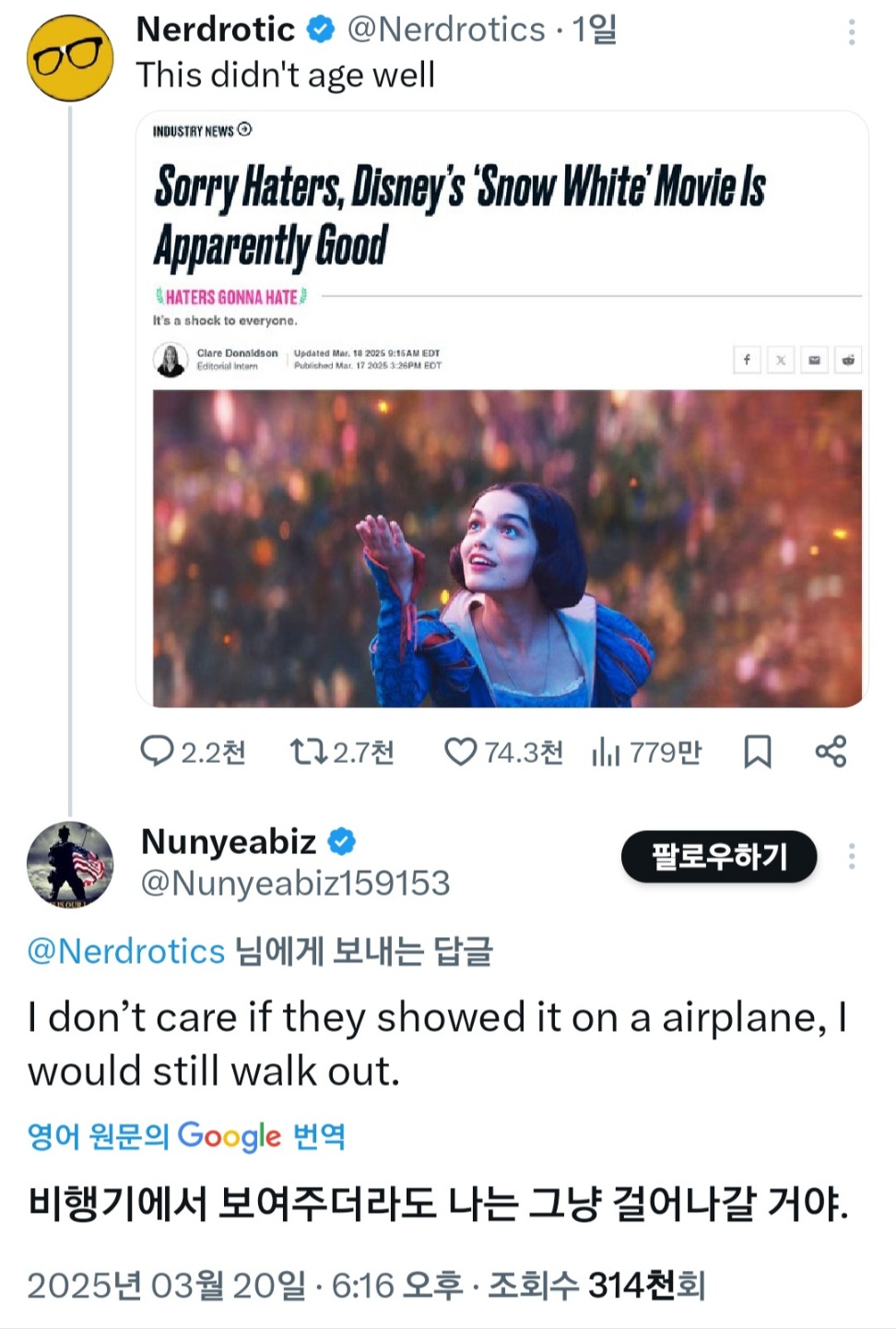Open the reply comments on Nerdrotic's post

(x=157, y=752)
